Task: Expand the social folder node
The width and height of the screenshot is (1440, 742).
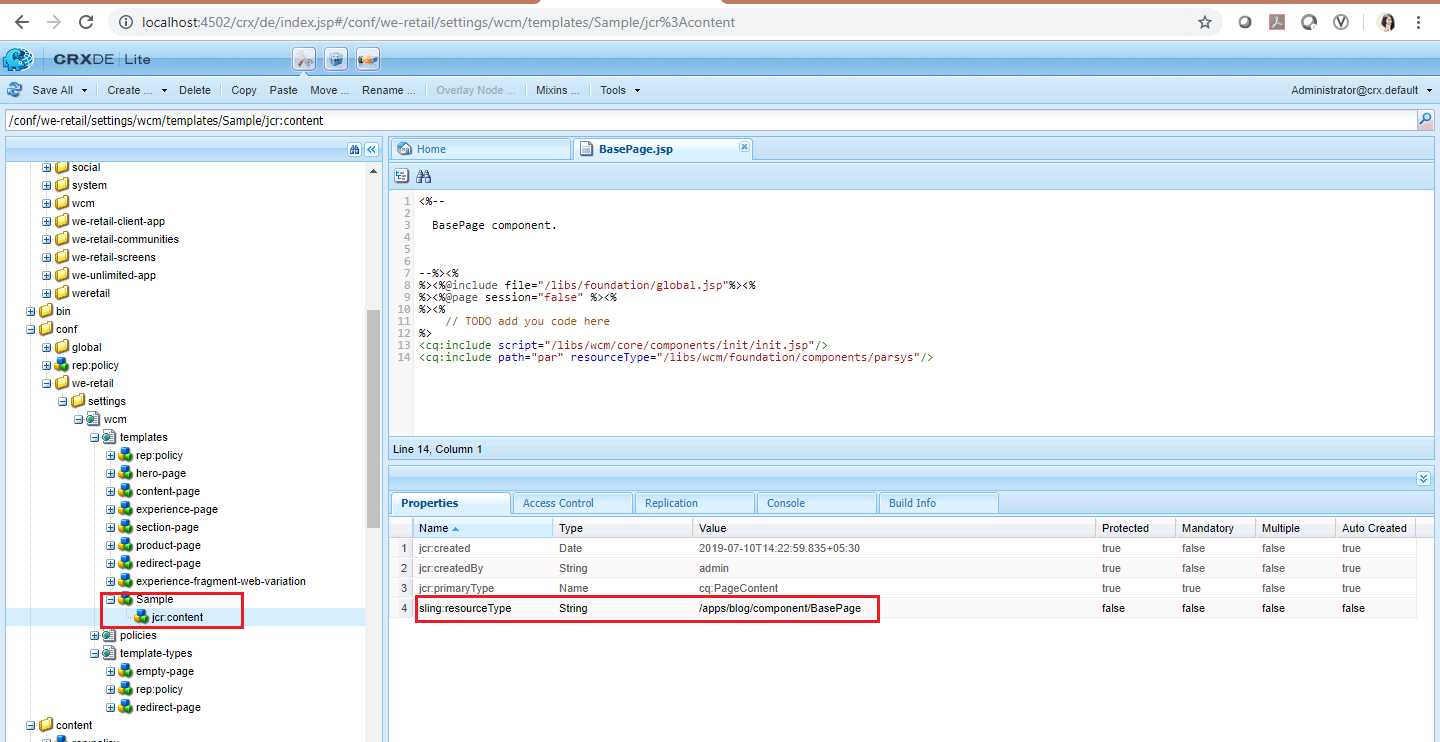Action: pos(46,167)
